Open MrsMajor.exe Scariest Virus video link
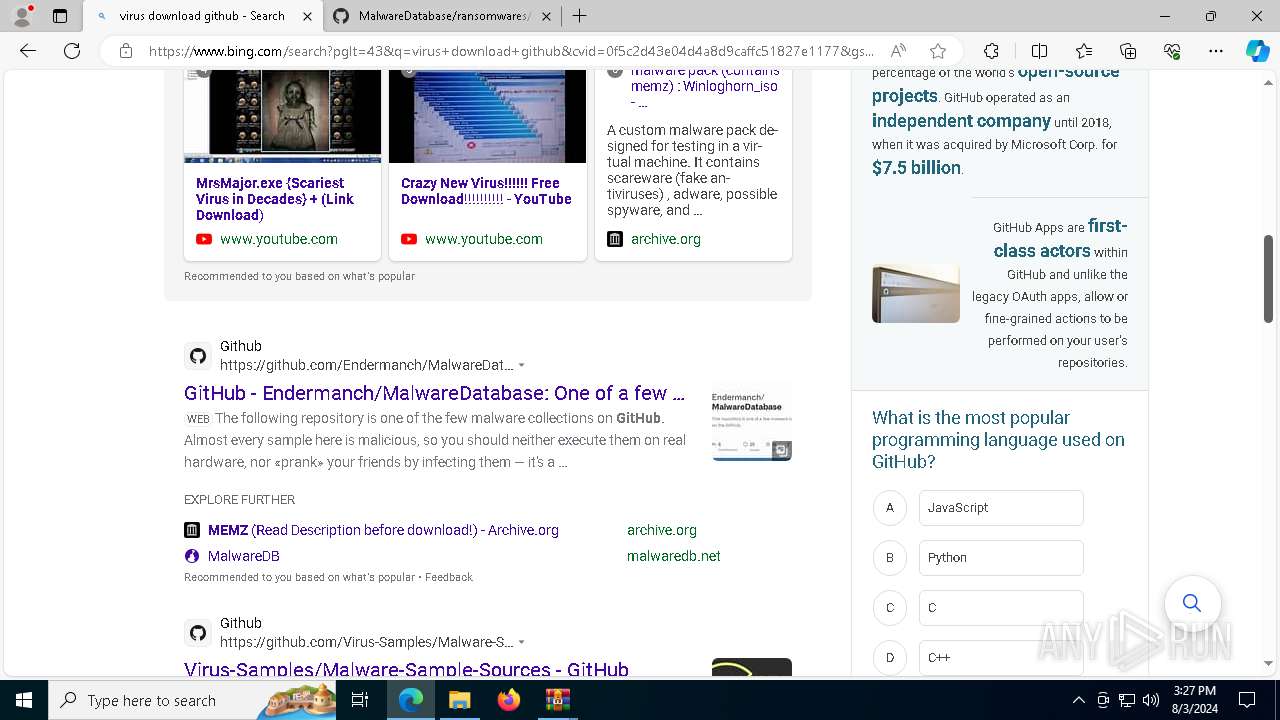This screenshot has height=720, width=1280. click(275, 199)
